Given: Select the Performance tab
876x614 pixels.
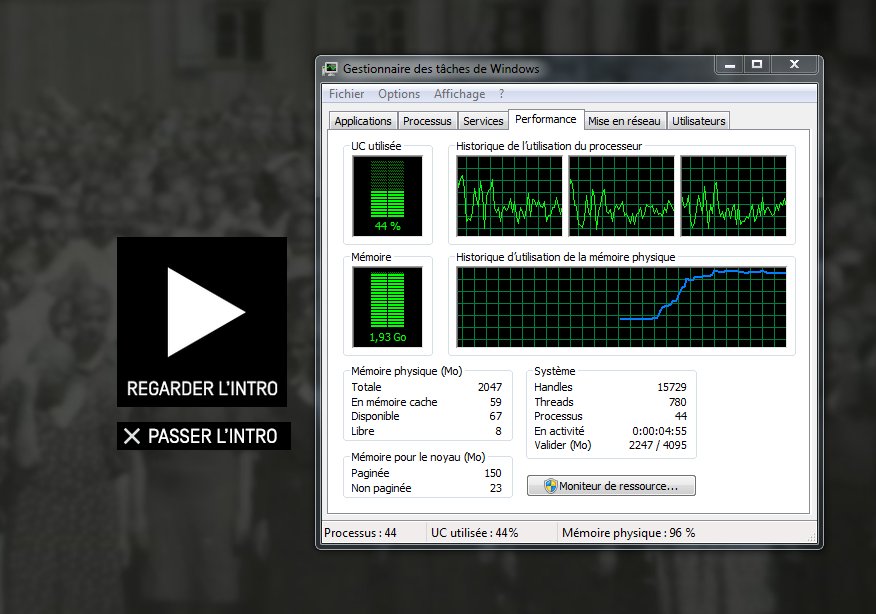Looking at the screenshot, I should point(546,119).
